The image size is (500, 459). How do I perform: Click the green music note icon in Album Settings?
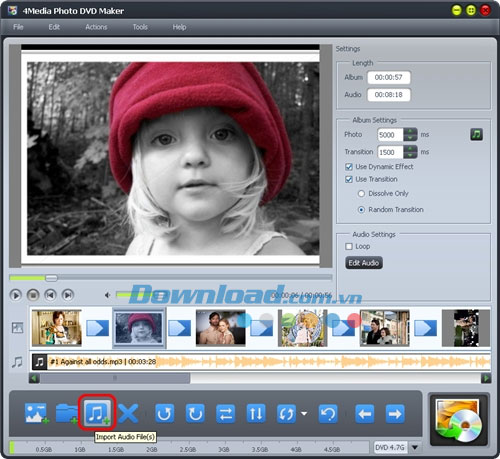click(476, 134)
